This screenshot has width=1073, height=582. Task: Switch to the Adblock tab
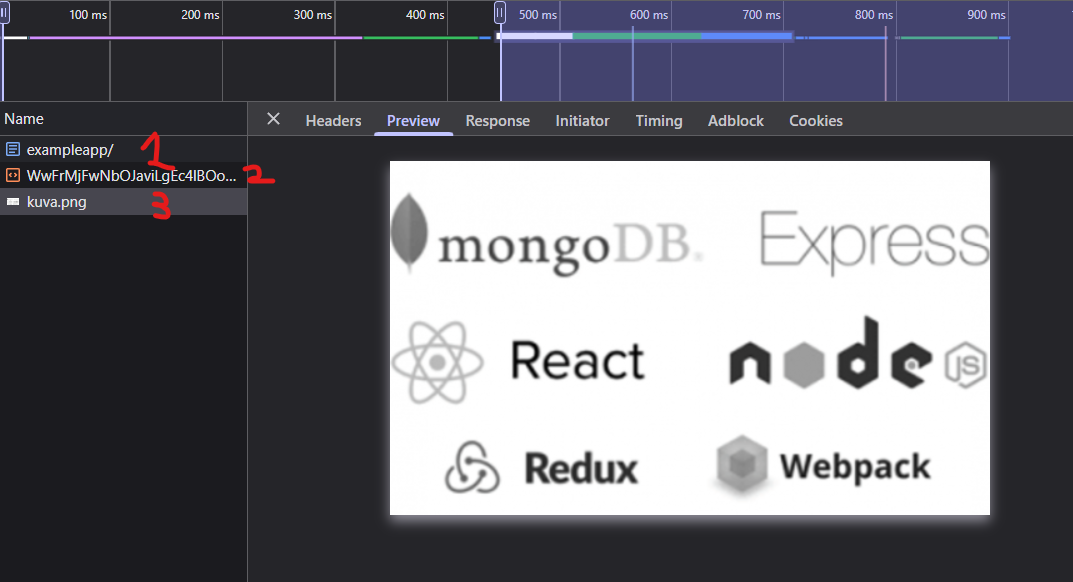click(735, 121)
